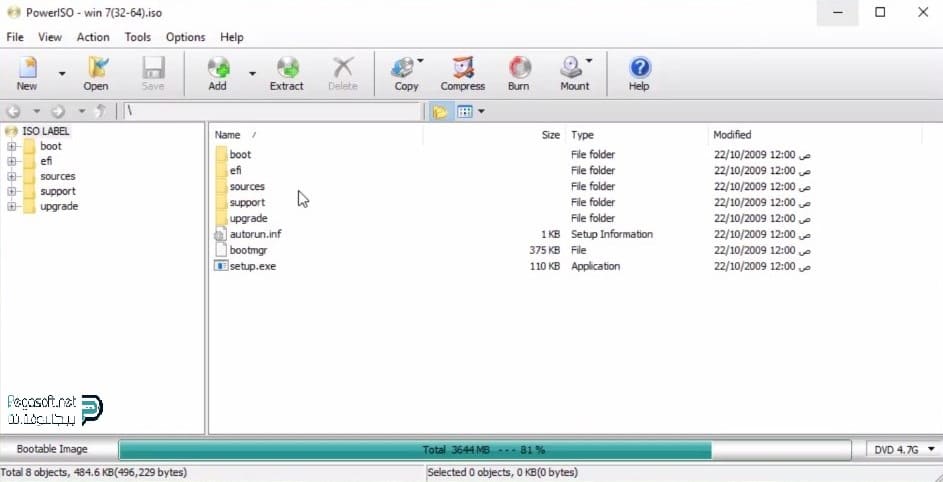Click the Add files toolbar icon
This screenshot has height=482, width=943.
pos(218,67)
